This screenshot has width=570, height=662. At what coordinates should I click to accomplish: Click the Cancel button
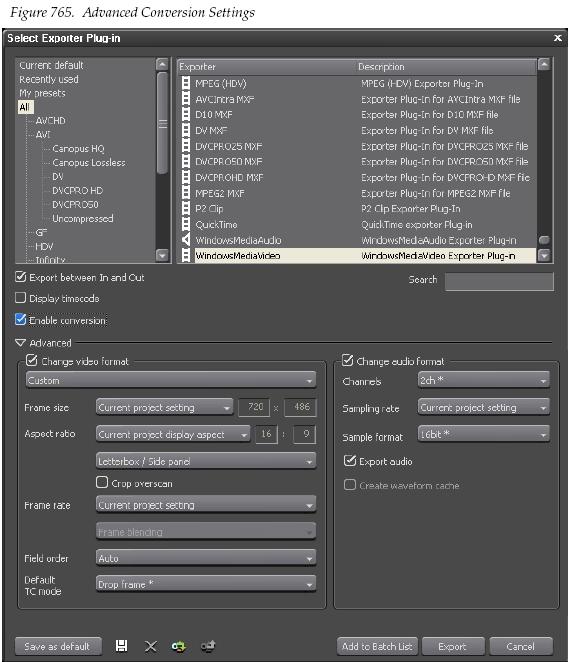tap(521, 646)
